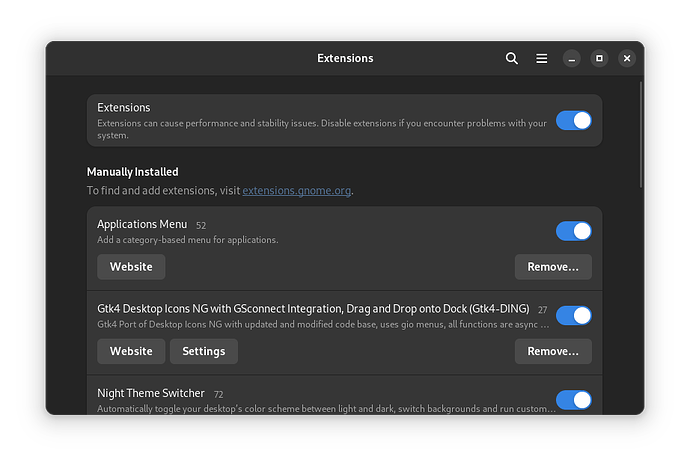Disable the global Extensions switch
Screen dimensions: 690x465
click(x=573, y=121)
